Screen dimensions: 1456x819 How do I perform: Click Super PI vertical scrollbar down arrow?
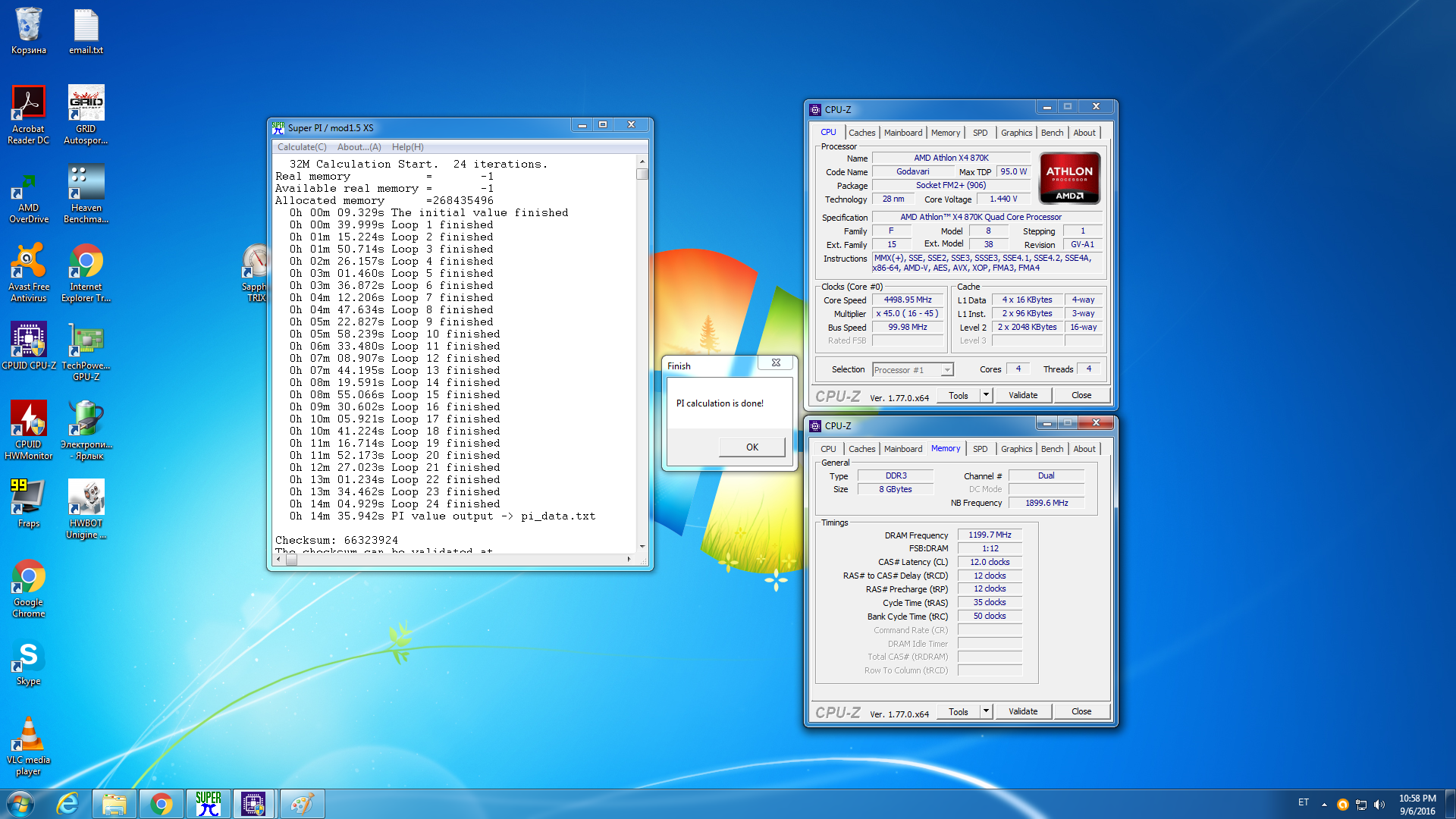point(642,547)
